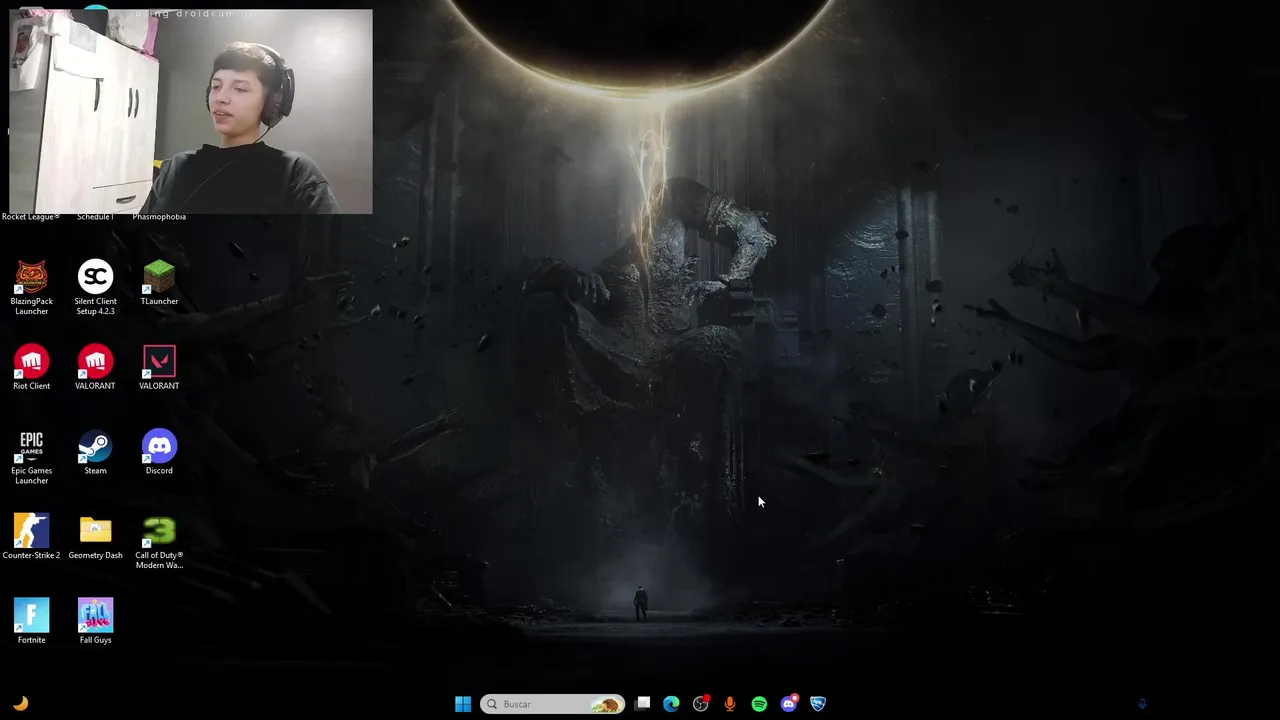Click the Rocket League® label
Image resolution: width=1280 pixels, height=720 pixels.
point(31,217)
